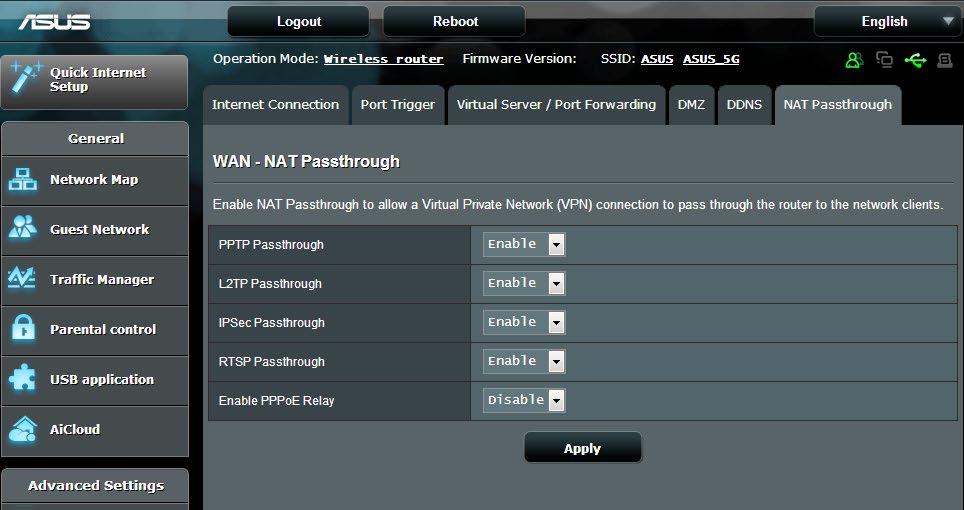Open the L2TP Passthrough dropdown
964x510 pixels.
pos(524,283)
